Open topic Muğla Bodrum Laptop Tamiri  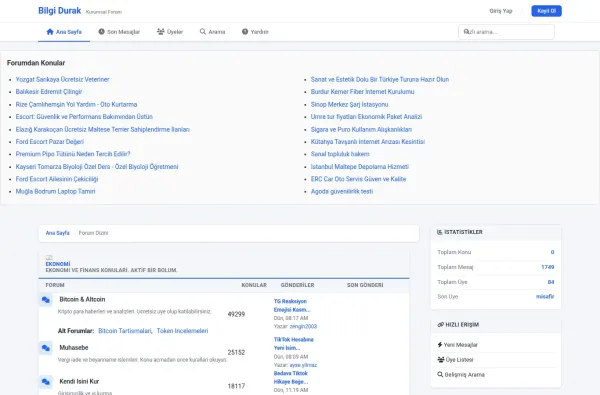click(55, 191)
